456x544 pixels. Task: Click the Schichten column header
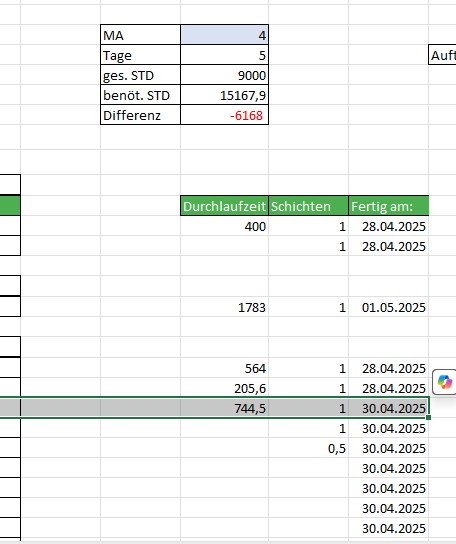tap(308, 206)
